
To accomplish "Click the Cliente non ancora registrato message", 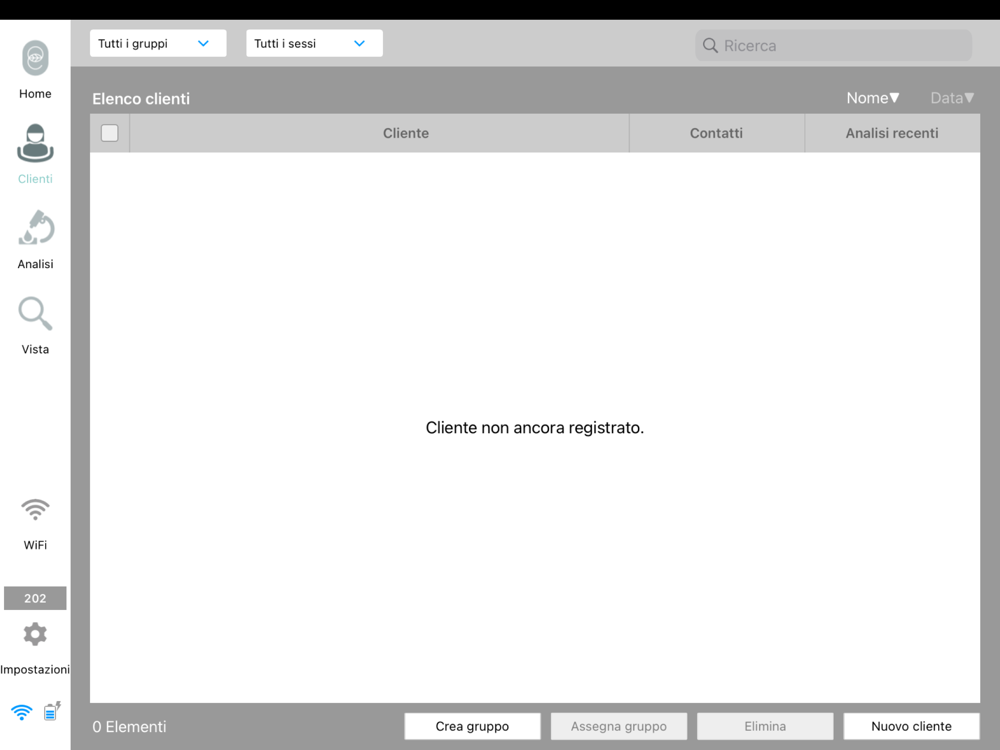I will [535, 427].
